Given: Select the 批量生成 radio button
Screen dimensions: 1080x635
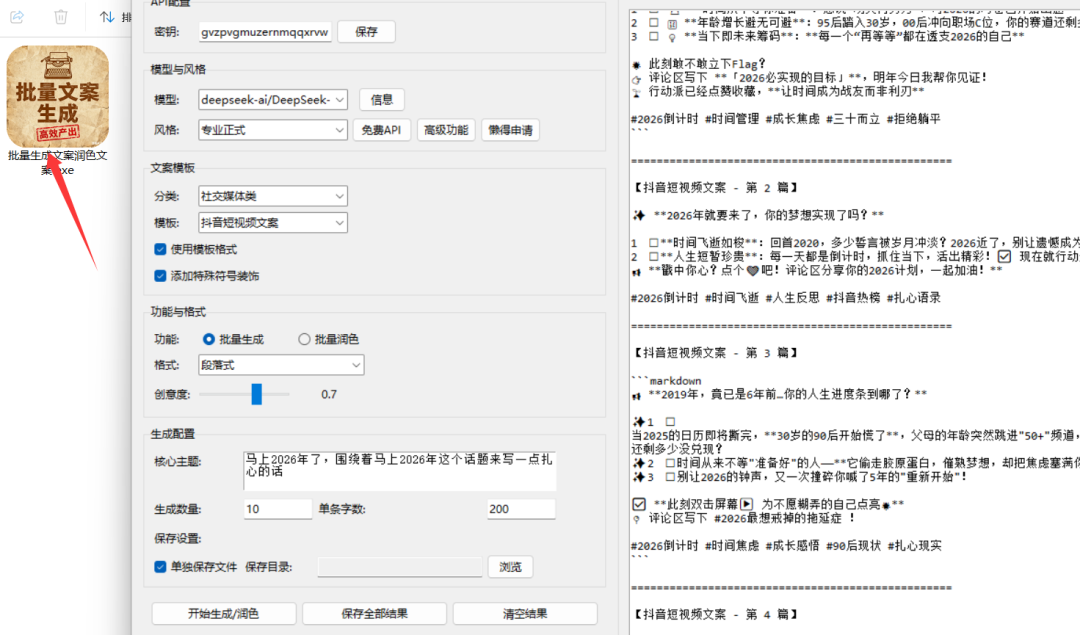Looking at the screenshot, I should click(x=208, y=339).
